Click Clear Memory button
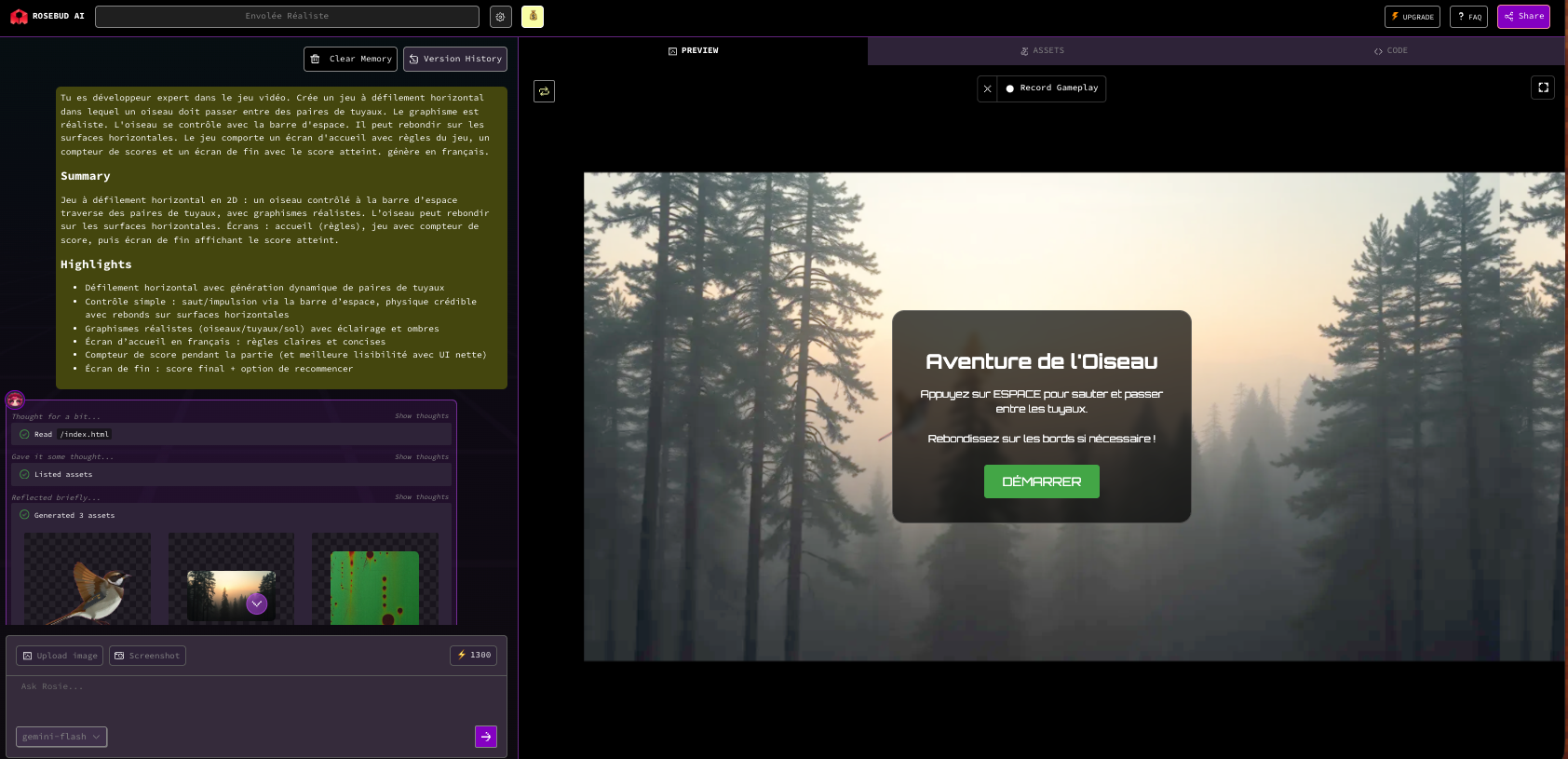1568x759 pixels. pos(350,59)
